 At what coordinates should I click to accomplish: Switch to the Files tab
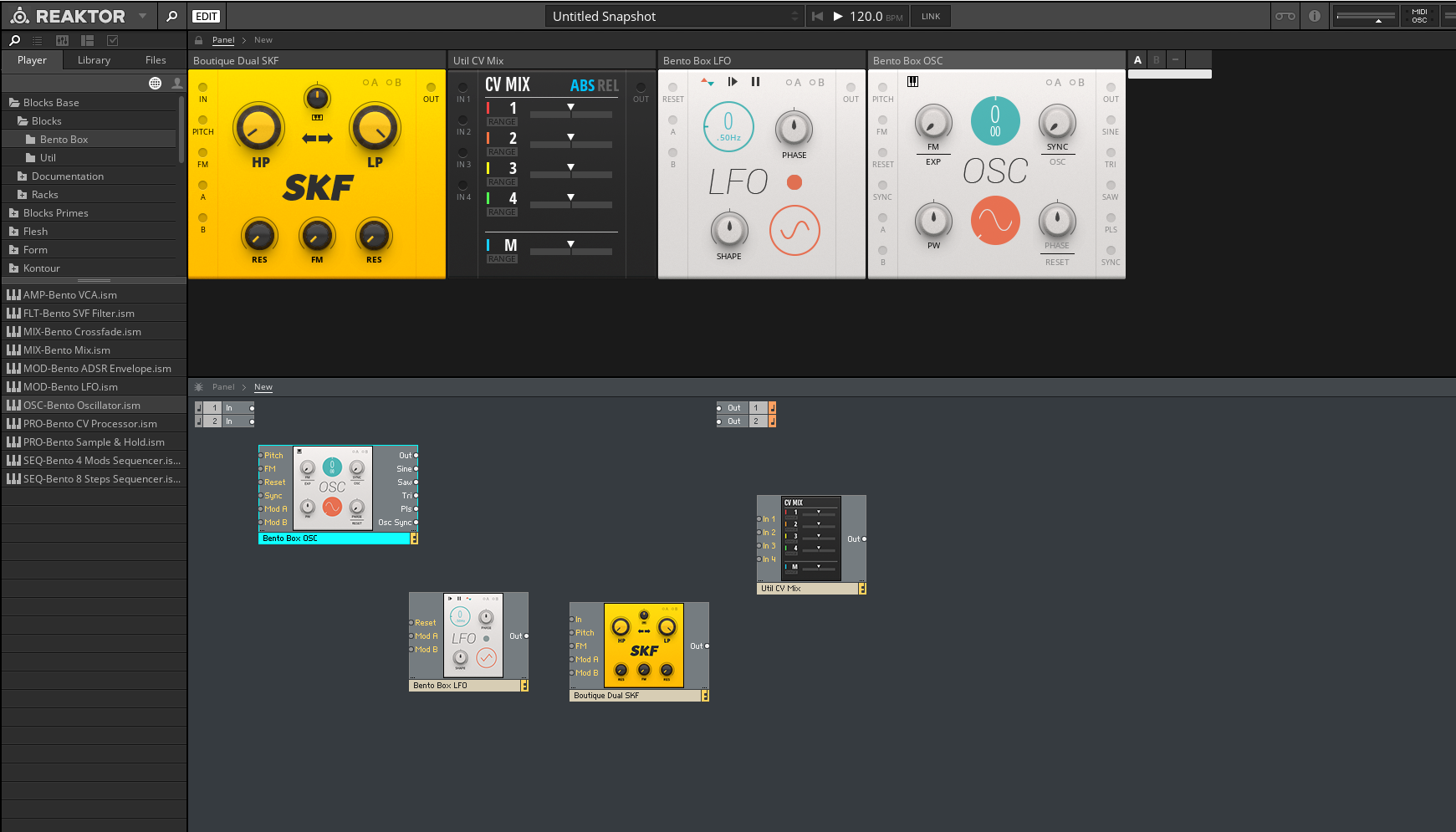[156, 60]
